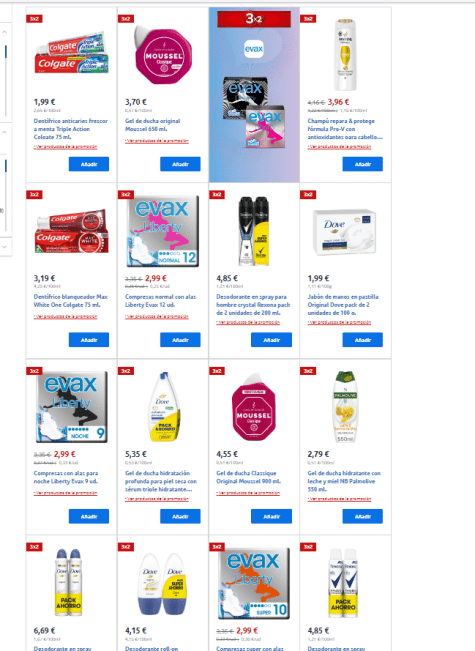
Task: Add Colgate Triple Action toothpaste with Añadir
Action: (x=89, y=164)
